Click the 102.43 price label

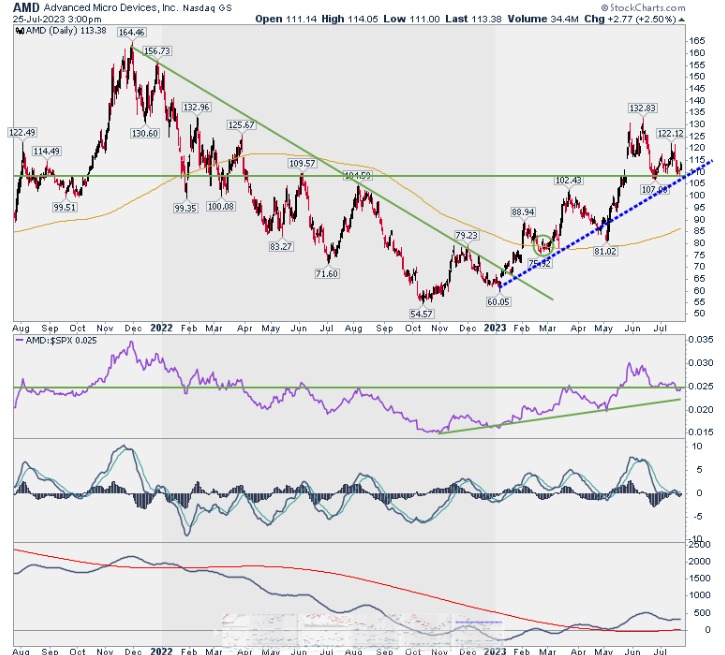point(568,180)
